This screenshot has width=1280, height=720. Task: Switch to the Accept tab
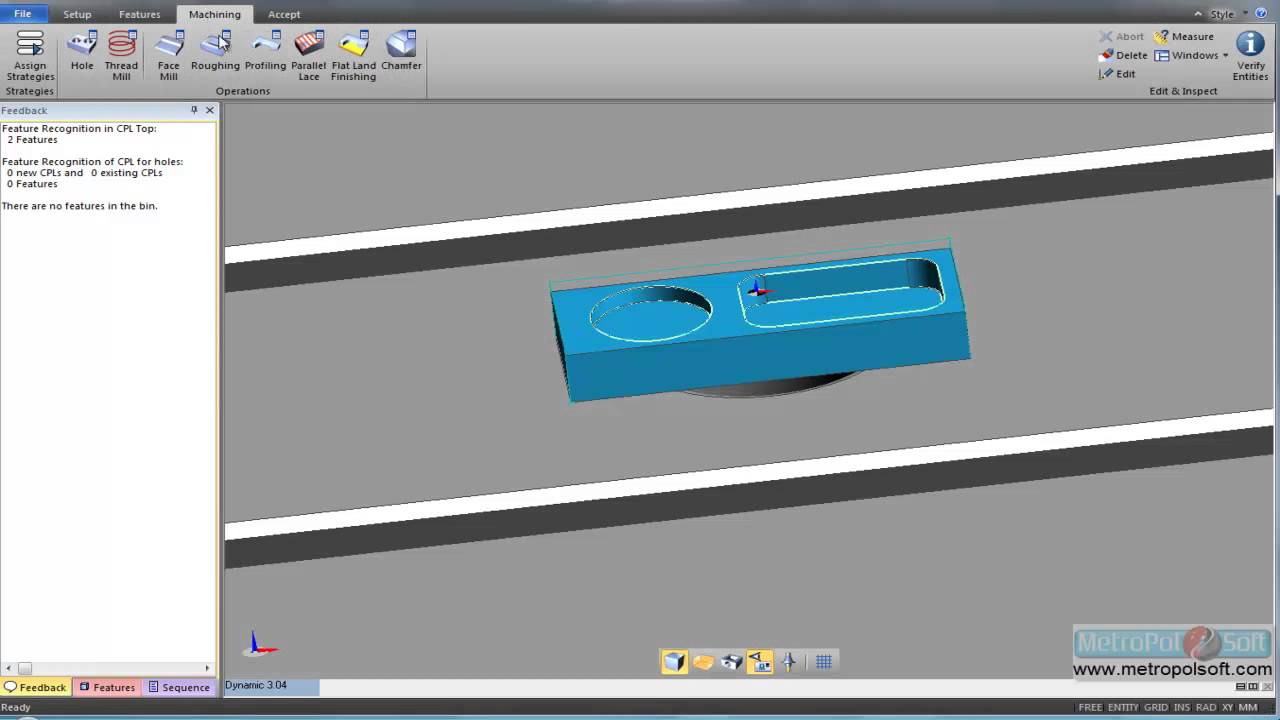click(284, 14)
